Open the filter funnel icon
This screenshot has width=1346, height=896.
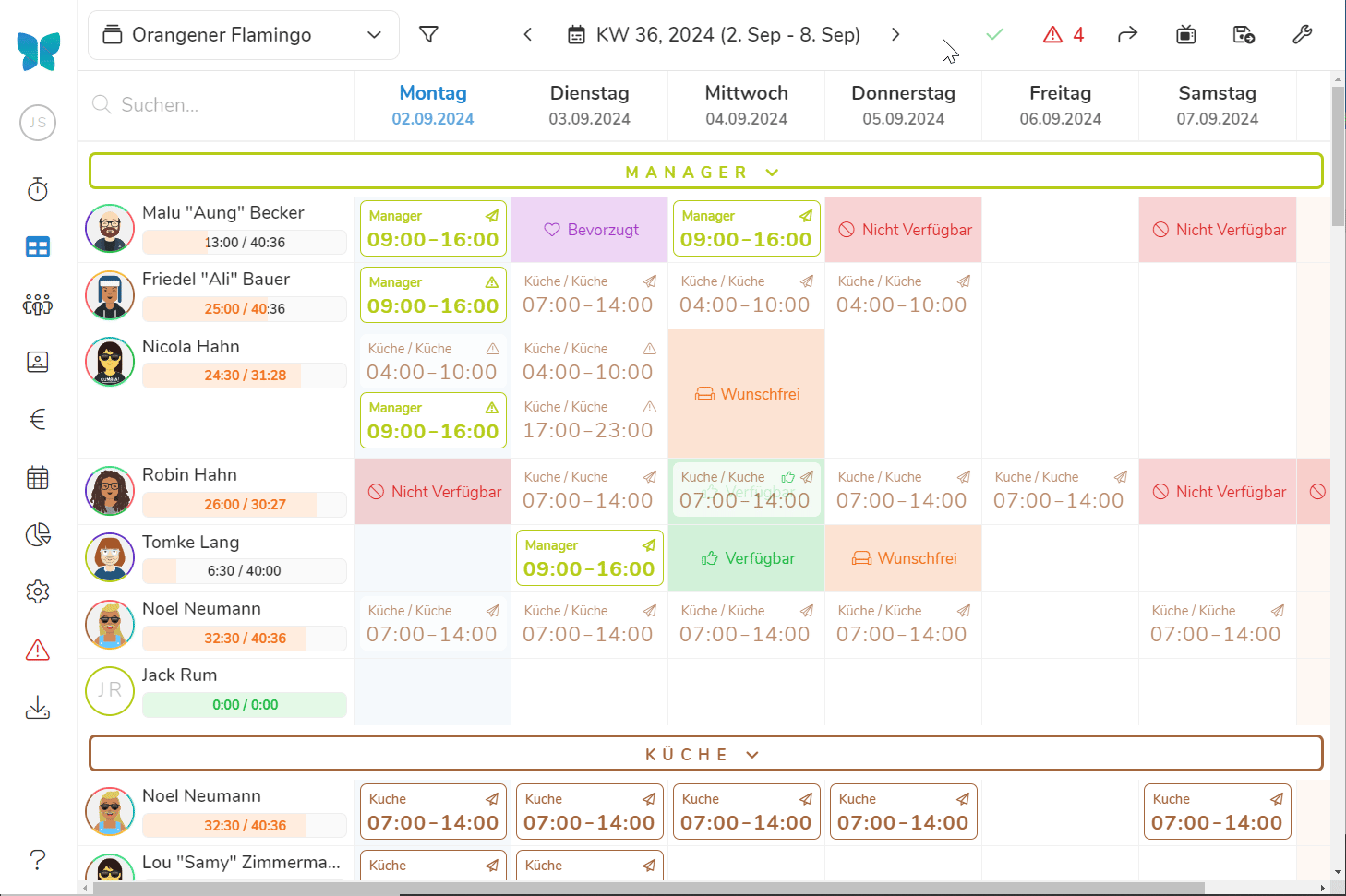428,35
